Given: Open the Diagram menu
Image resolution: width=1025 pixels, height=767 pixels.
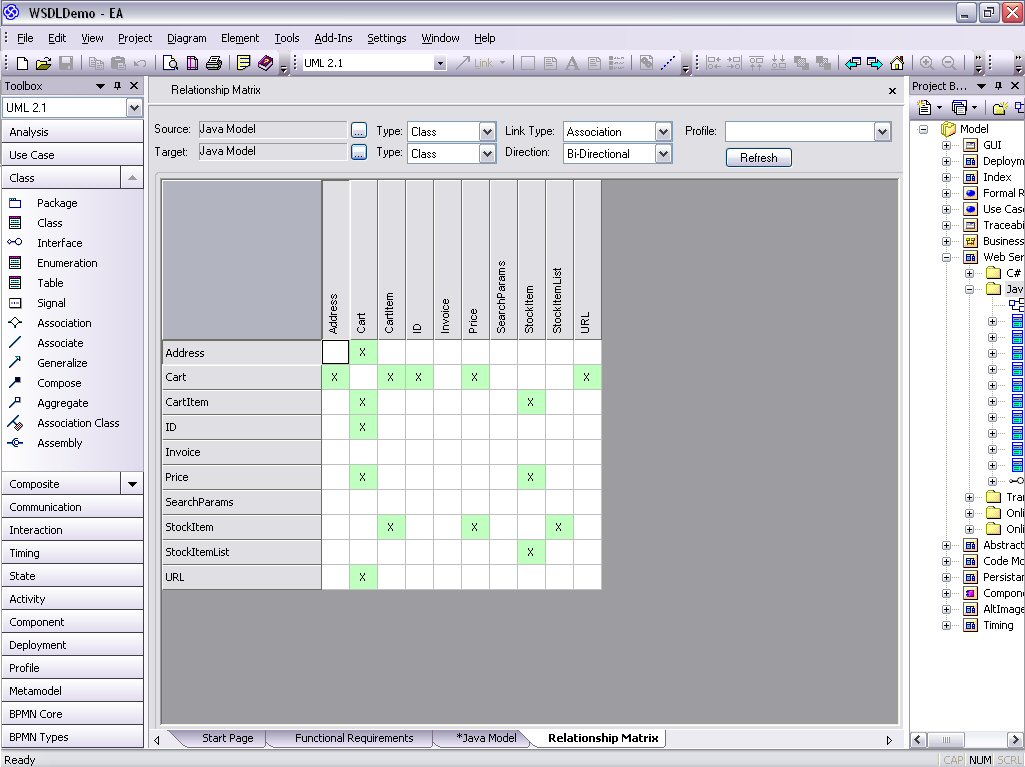Looking at the screenshot, I should (186, 38).
